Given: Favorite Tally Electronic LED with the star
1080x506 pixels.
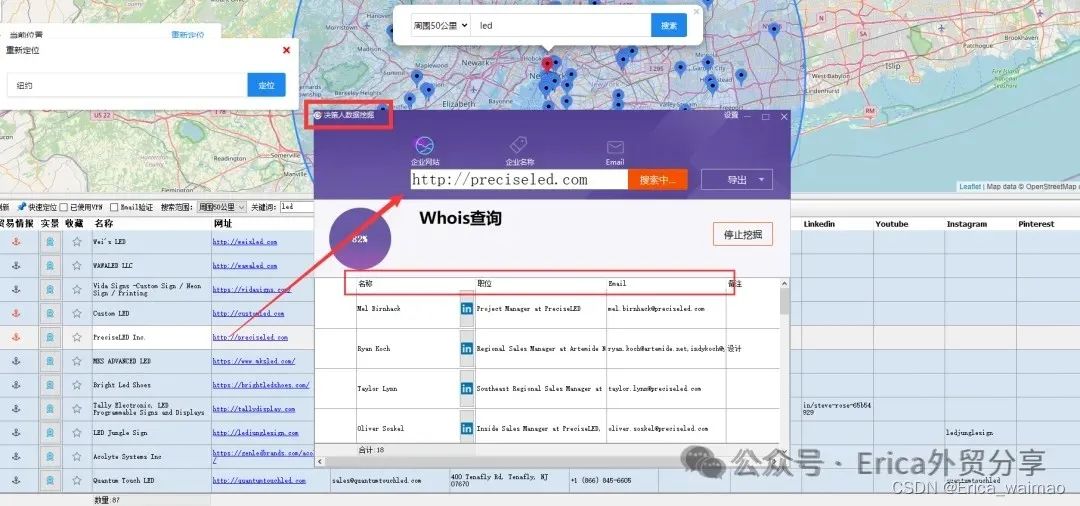Looking at the screenshot, I should pos(76,409).
